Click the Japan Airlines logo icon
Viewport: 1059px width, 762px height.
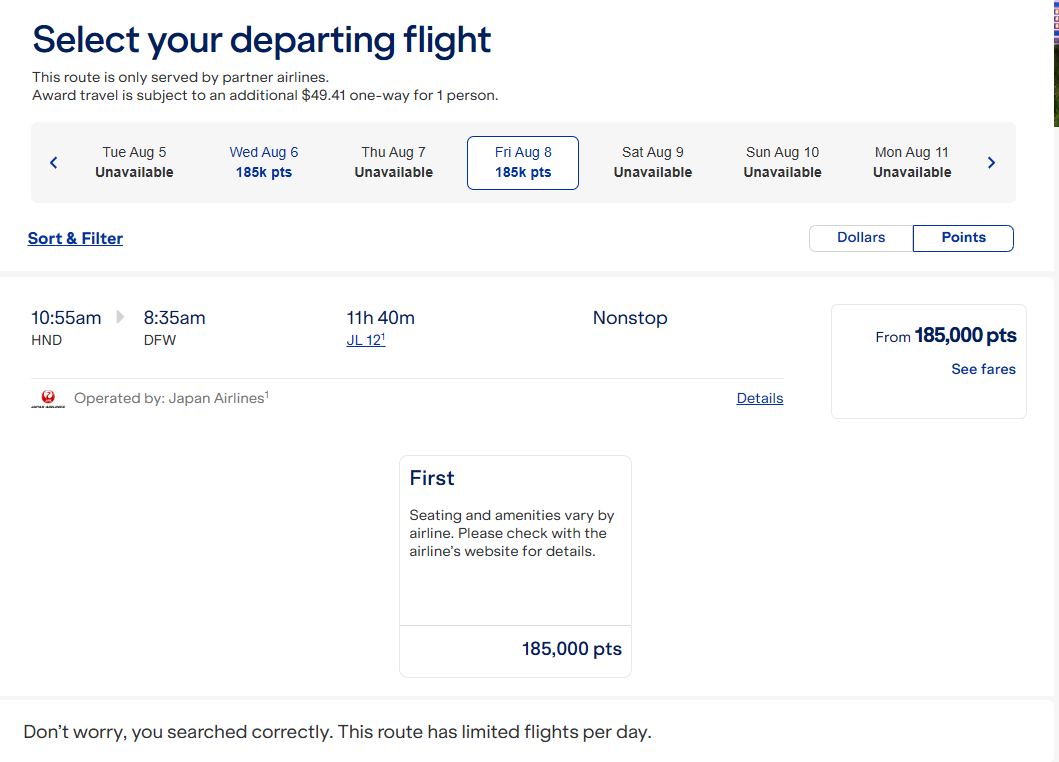[x=47, y=399]
